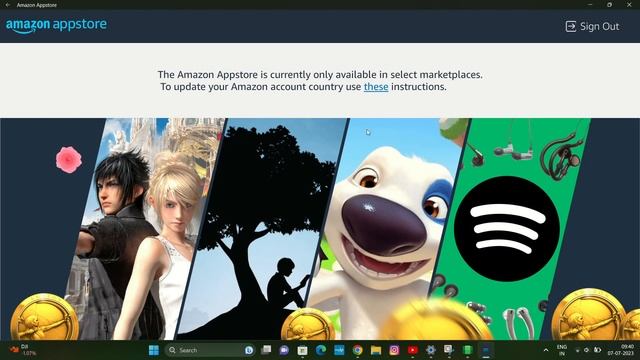
Task: Open the Teams chat taskbar icon
Action: point(284,350)
